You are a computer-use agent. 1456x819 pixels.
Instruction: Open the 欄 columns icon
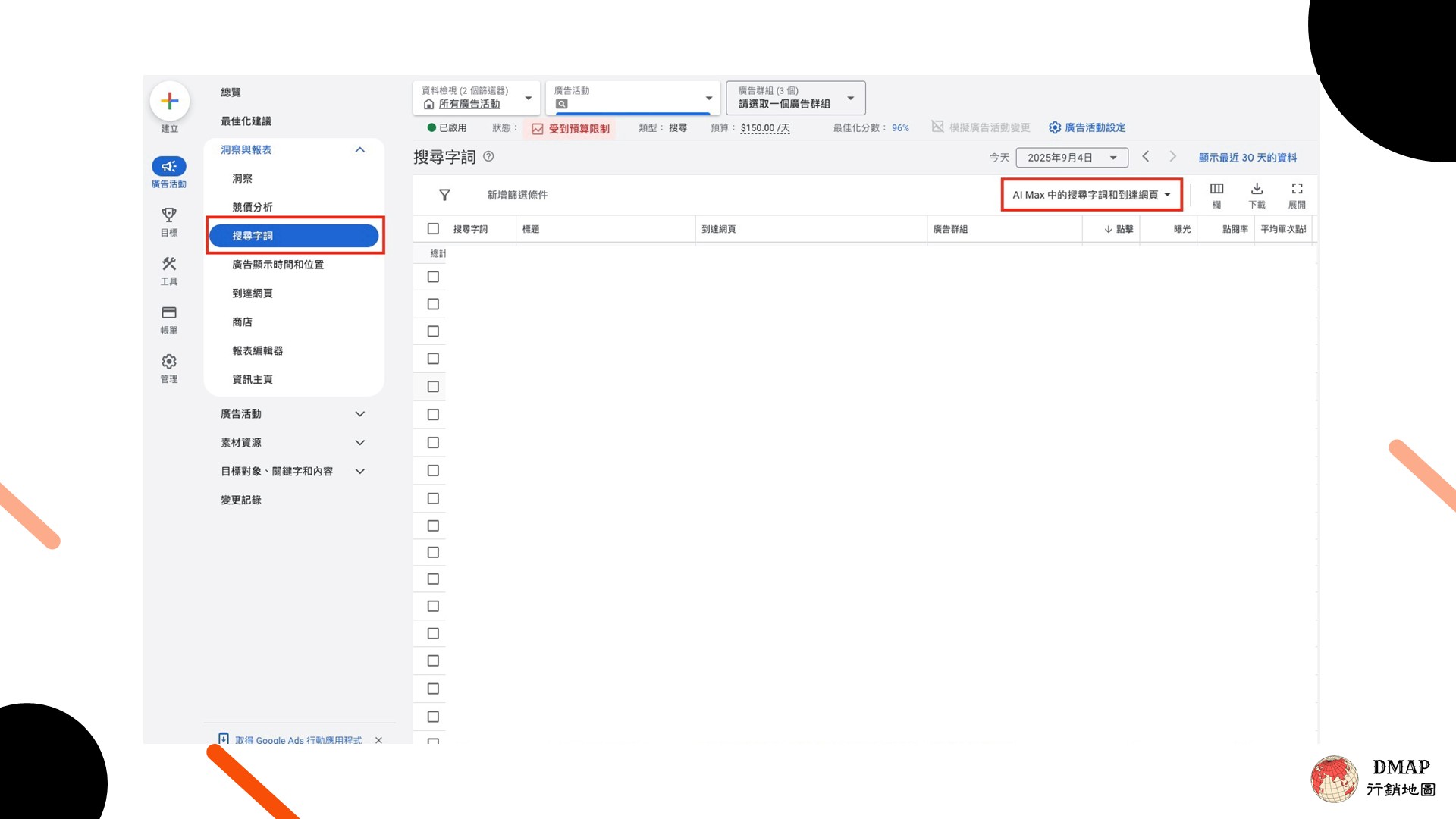(x=1216, y=189)
